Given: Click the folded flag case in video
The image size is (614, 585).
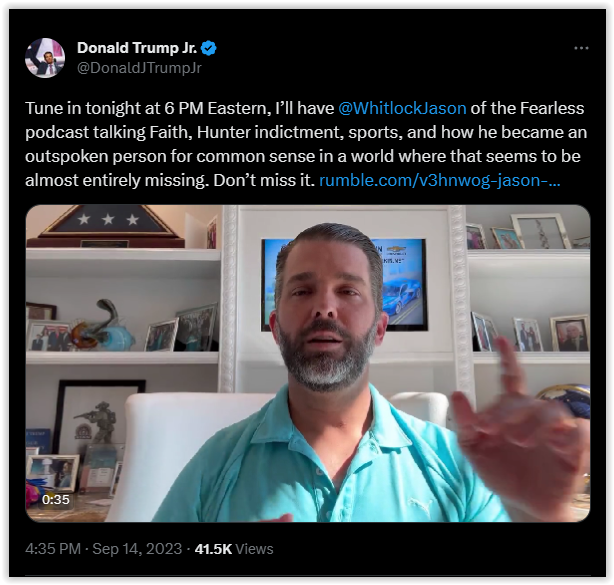Looking at the screenshot, I should (105, 227).
